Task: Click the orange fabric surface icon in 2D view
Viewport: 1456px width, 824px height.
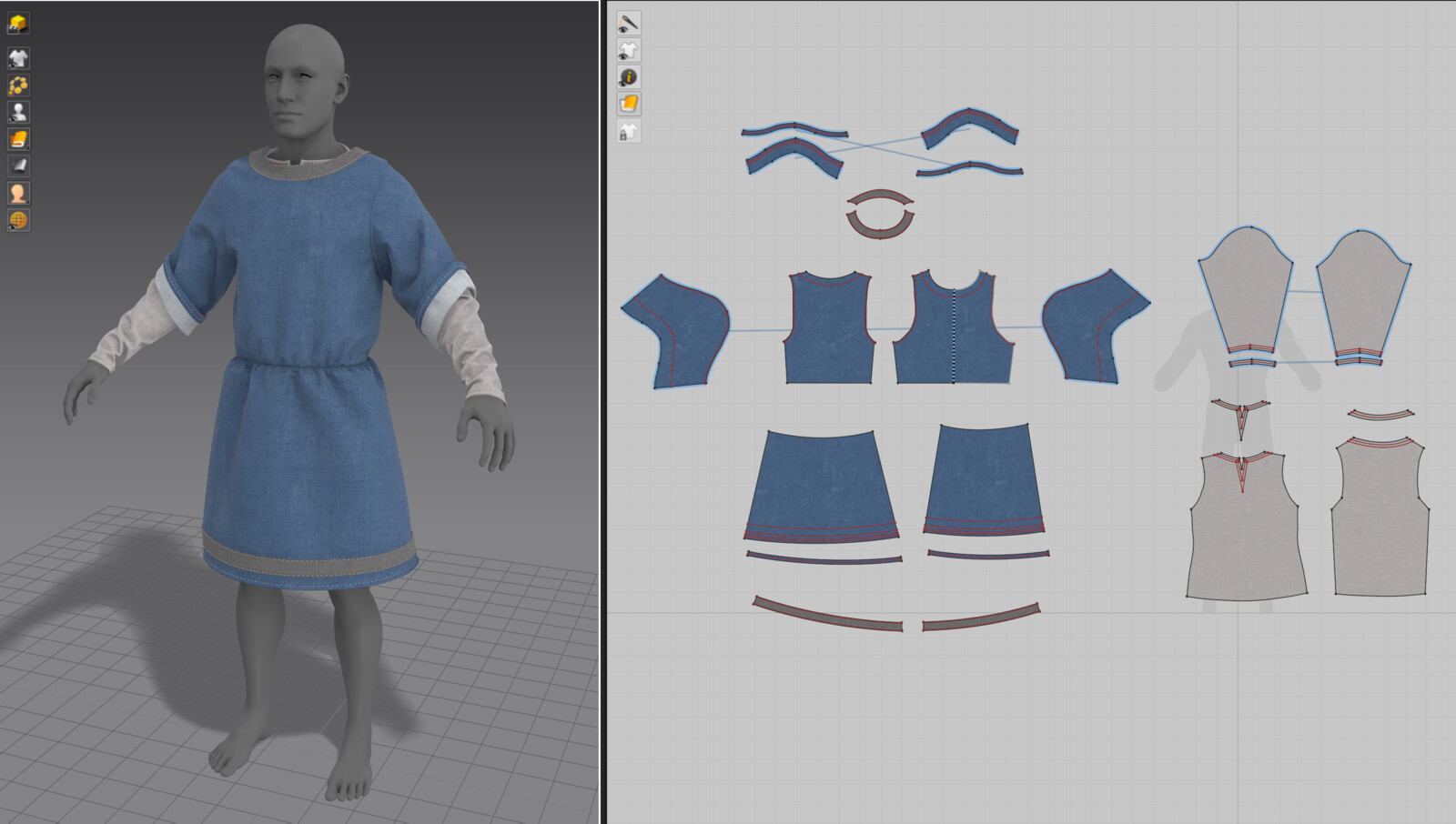Action: [x=628, y=105]
